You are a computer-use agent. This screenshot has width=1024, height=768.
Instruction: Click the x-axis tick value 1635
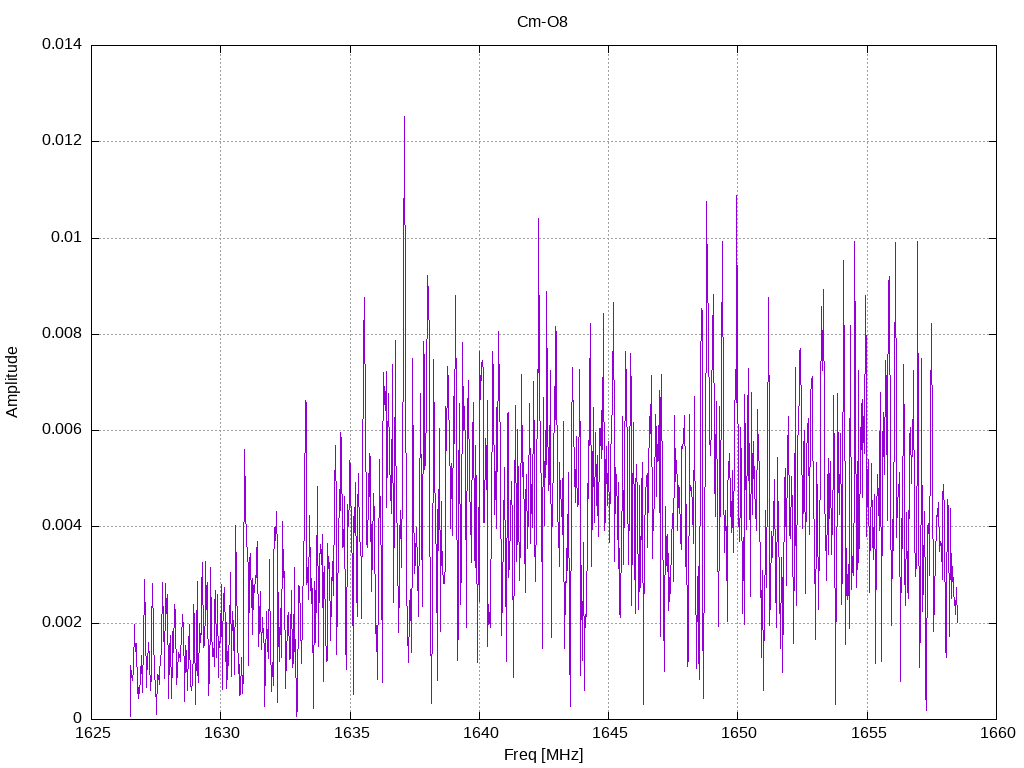tap(351, 733)
